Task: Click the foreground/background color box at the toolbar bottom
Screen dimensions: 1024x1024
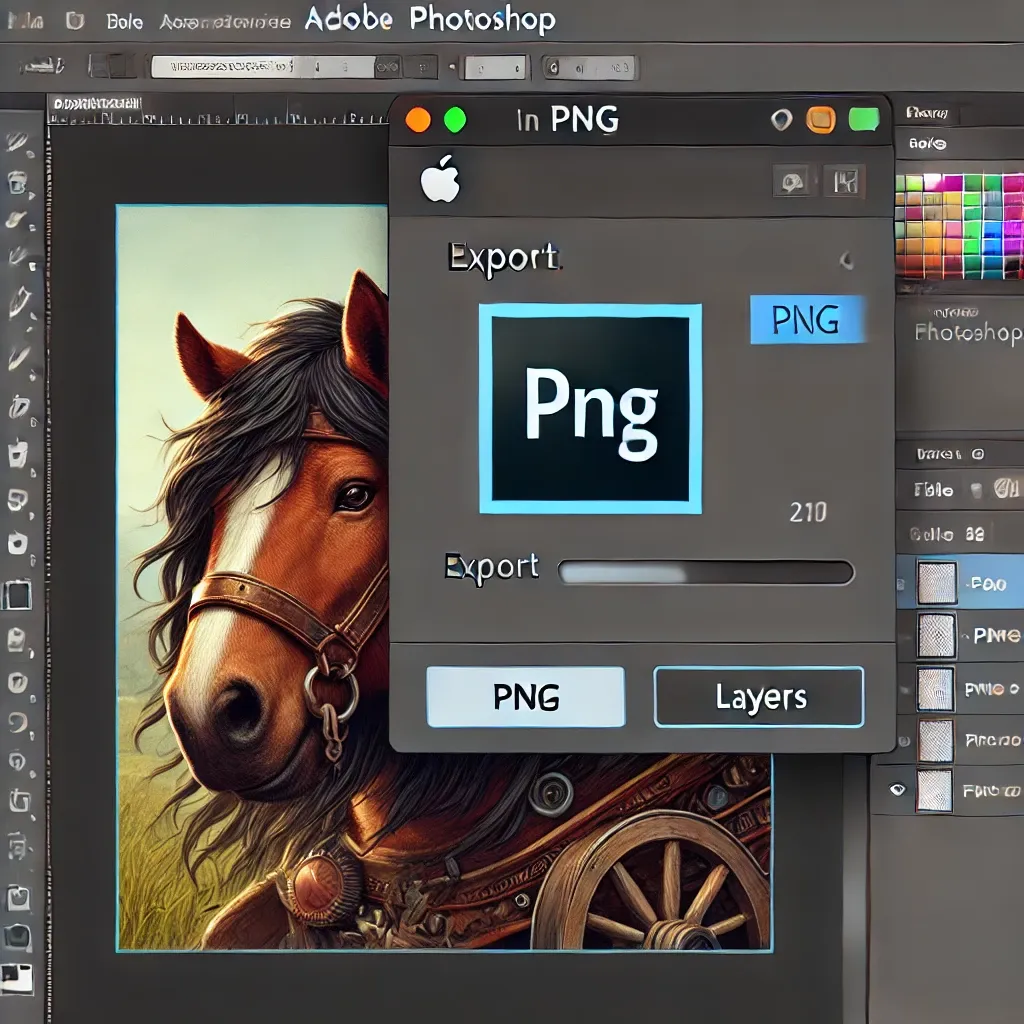Action: pyautogui.click(x=16, y=979)
